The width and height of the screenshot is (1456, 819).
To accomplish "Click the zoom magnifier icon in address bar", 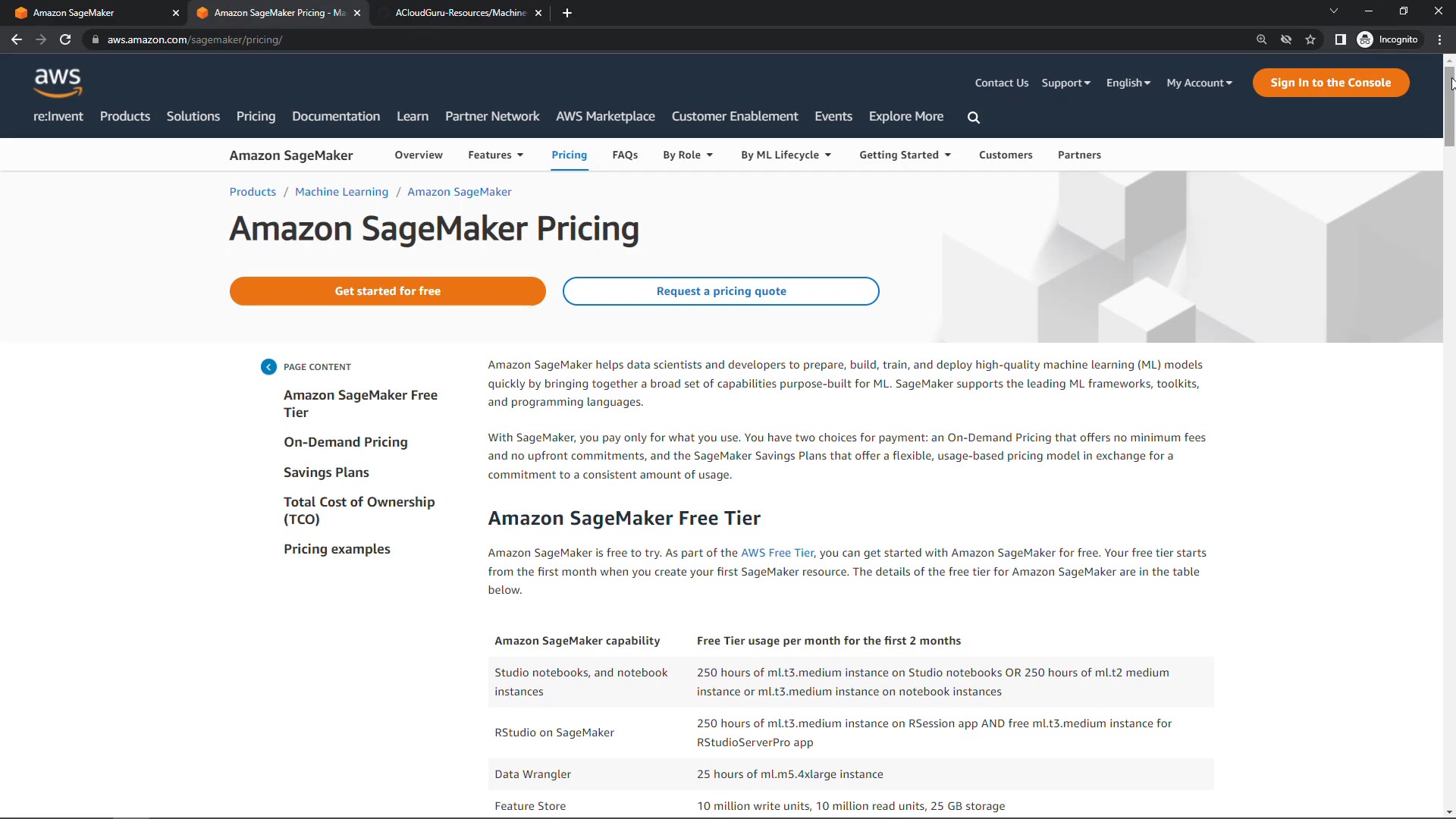I will tap(1261, 39).
